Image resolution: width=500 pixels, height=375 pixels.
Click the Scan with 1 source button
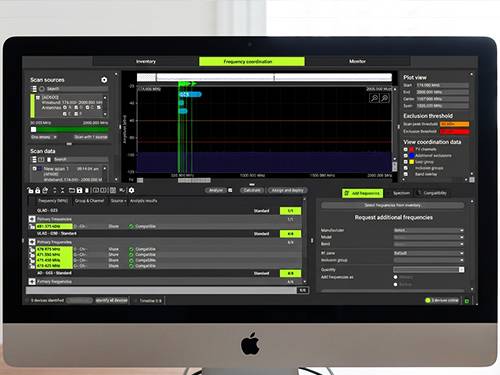point(91,137)
